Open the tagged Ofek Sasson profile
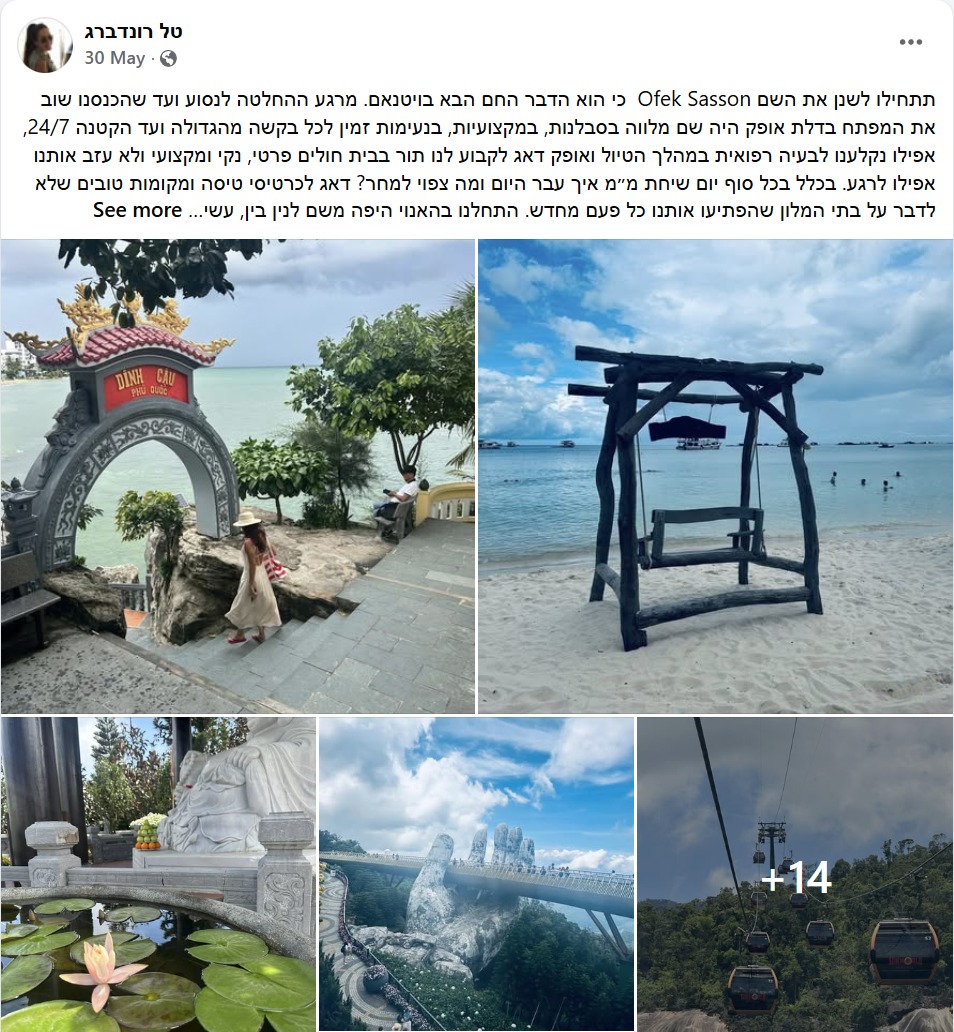Screen dimensions: 954x1032 click(x=694, y=100)
